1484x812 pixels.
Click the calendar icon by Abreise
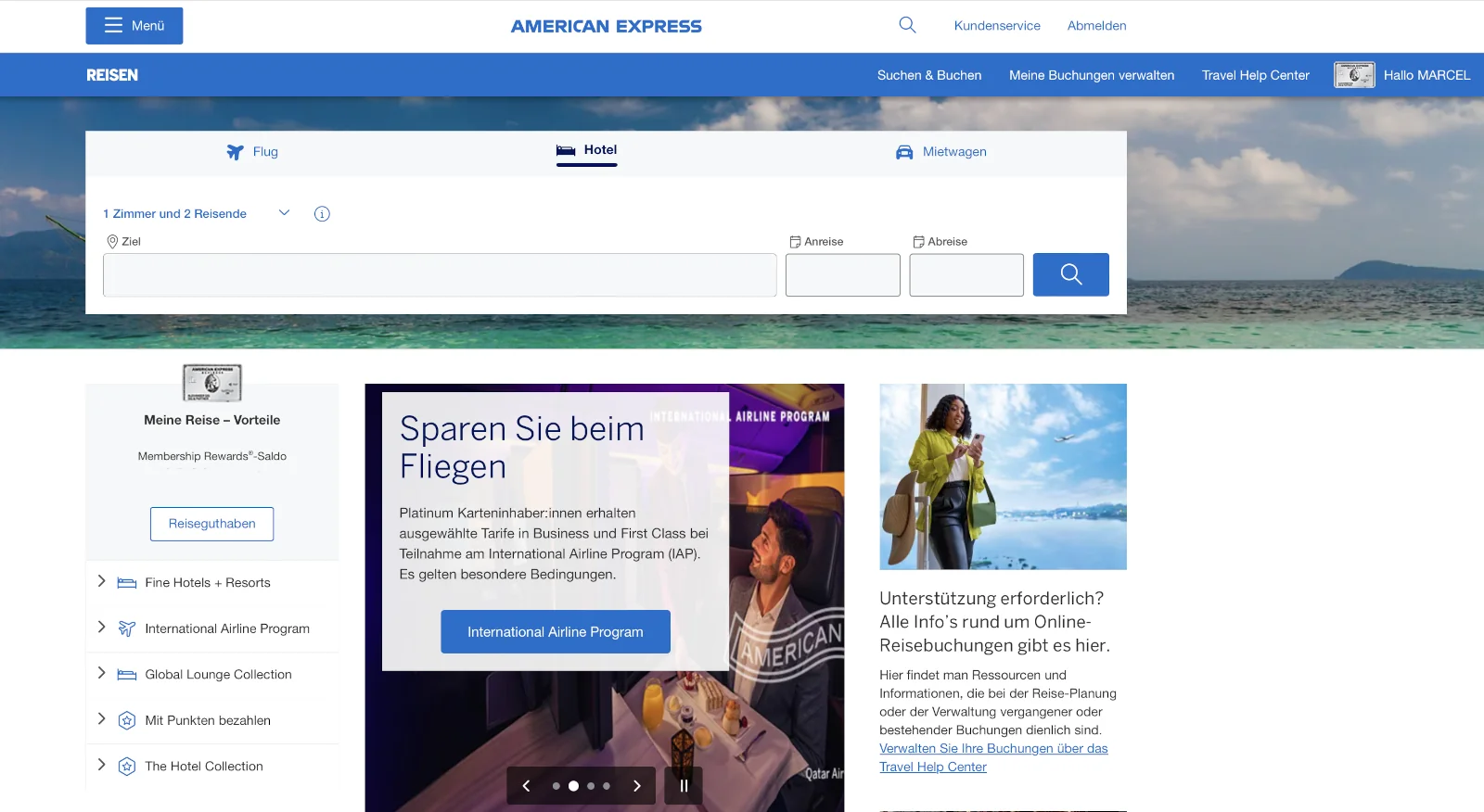[918, 242]
